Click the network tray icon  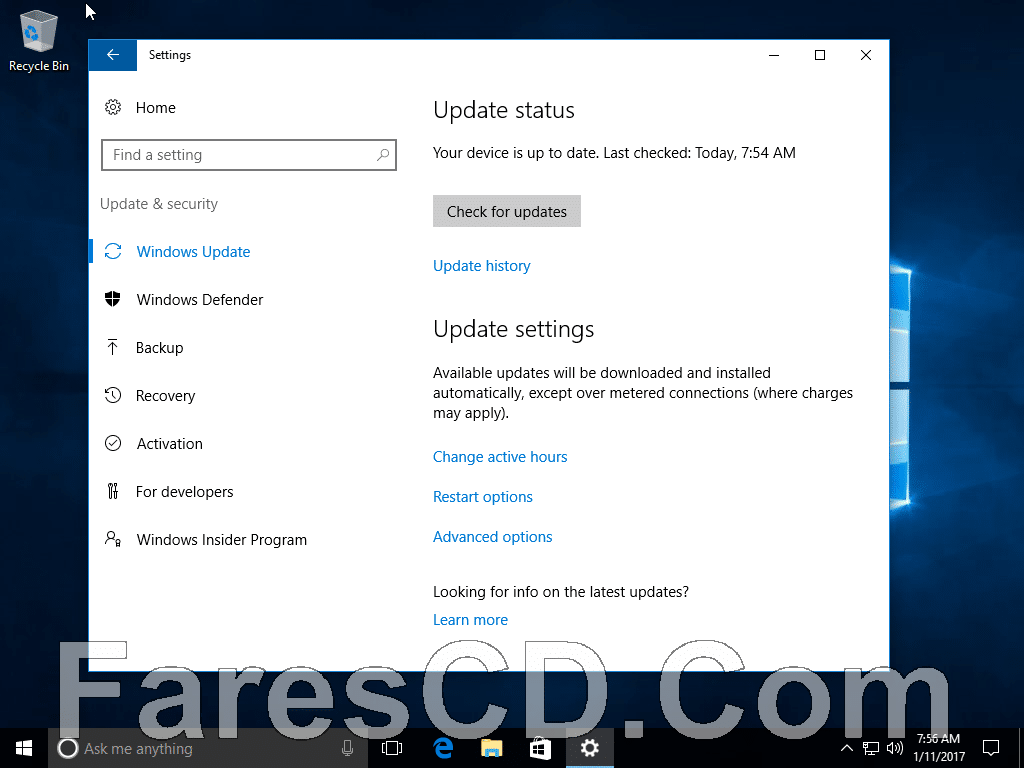tap(871, 748)
